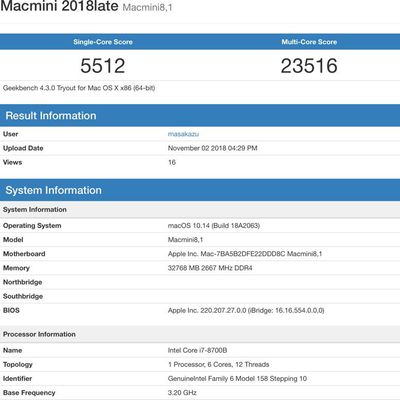400x400 pixels.
Task: Select the 'Macmini8,1' subtitle next to the title
Action: (147, 7)
